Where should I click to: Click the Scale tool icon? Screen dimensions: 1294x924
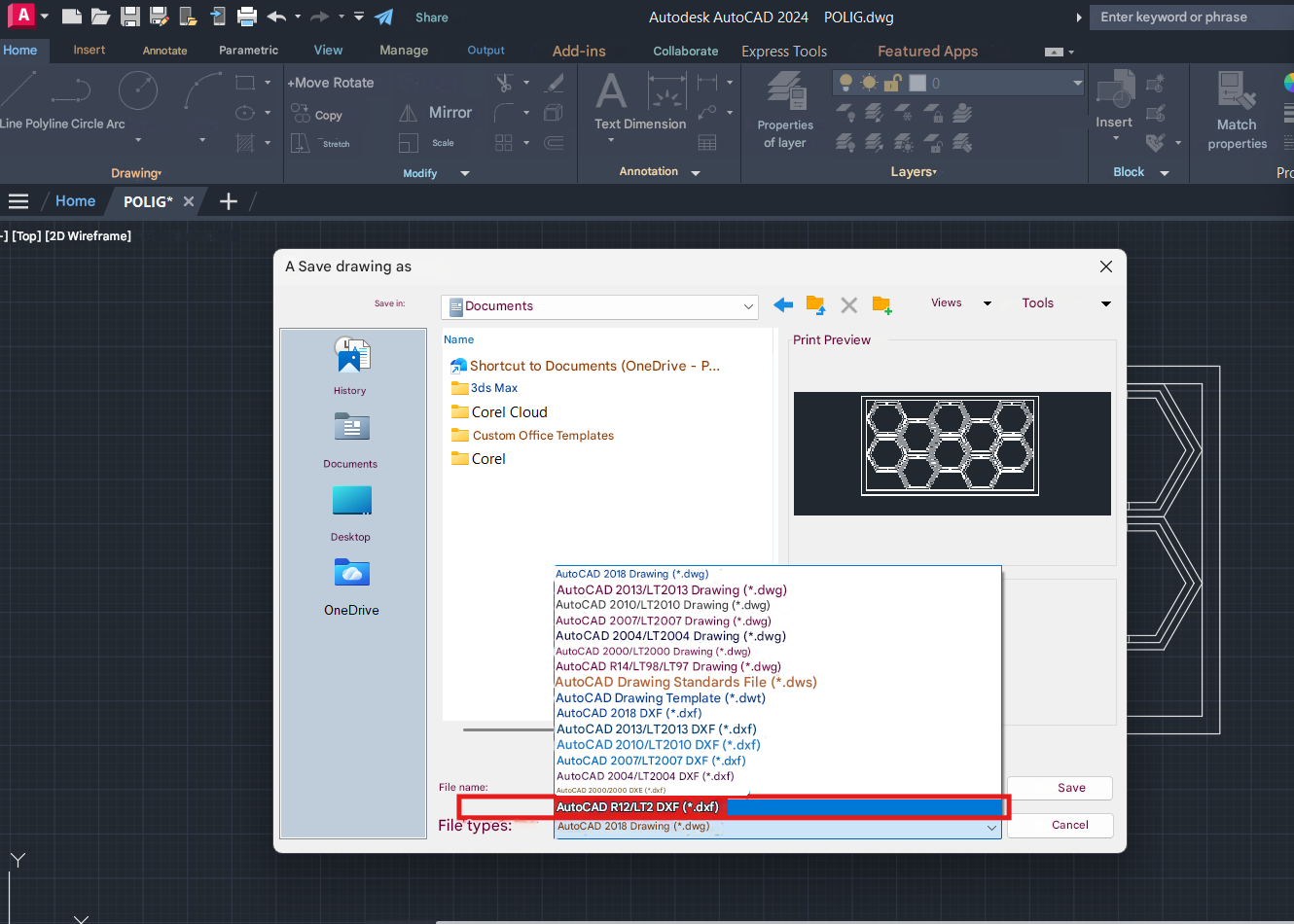point(409,143)
